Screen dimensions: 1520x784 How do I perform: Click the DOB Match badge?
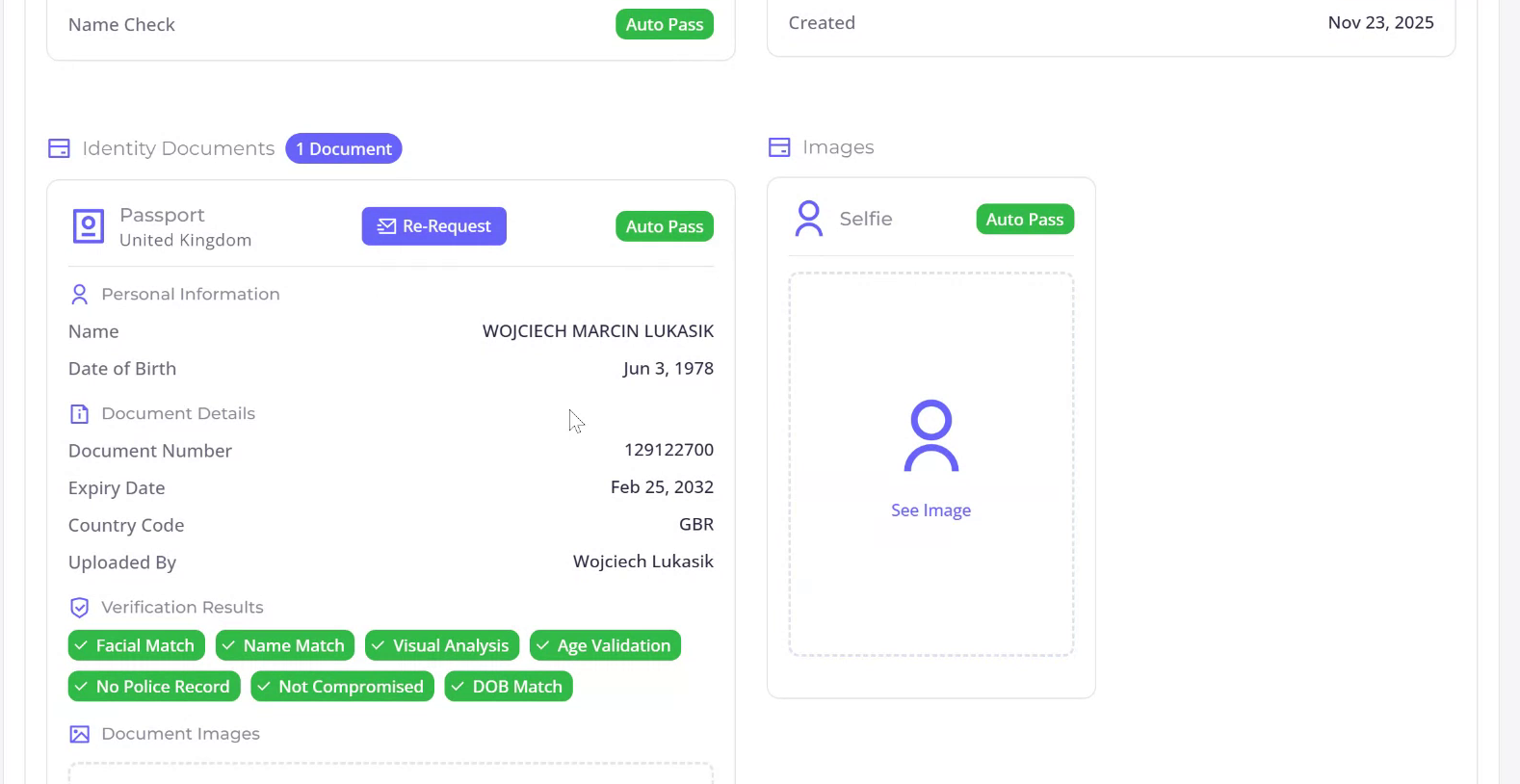[509, 687]
